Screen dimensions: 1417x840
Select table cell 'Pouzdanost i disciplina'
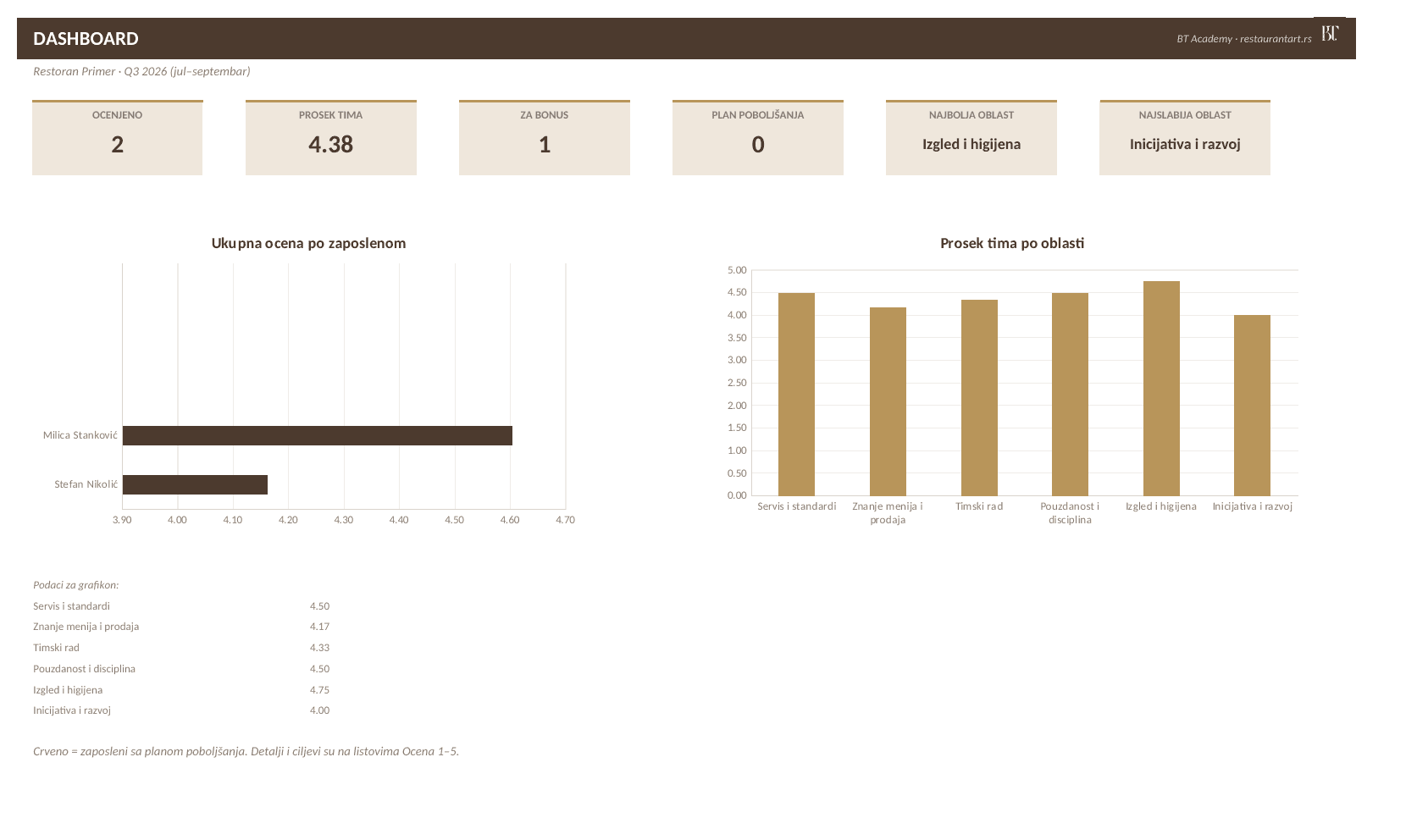pos(85,669)
